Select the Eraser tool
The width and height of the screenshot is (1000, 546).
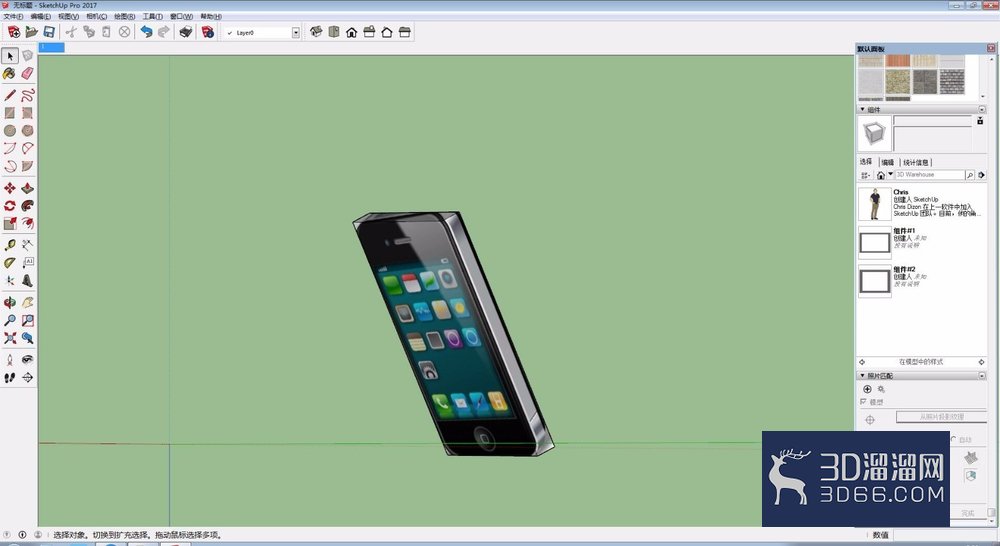[x=27, y=74]
